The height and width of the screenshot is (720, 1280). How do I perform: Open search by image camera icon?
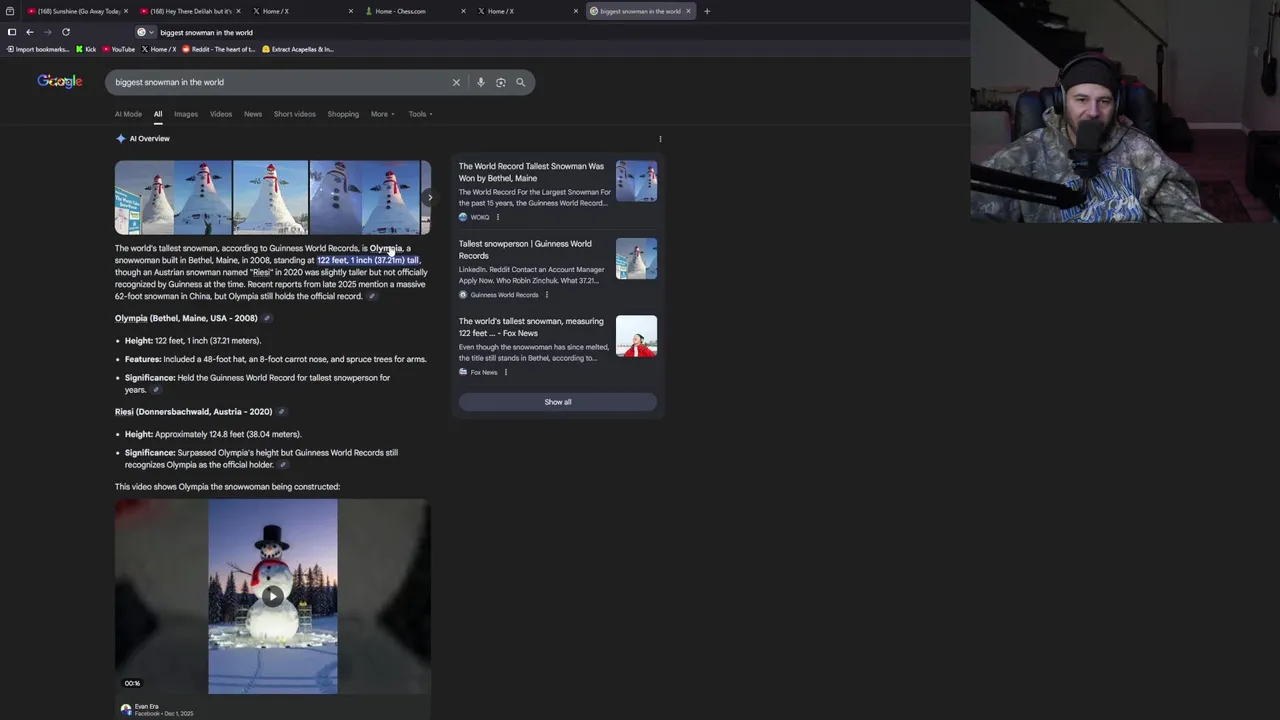500,82
